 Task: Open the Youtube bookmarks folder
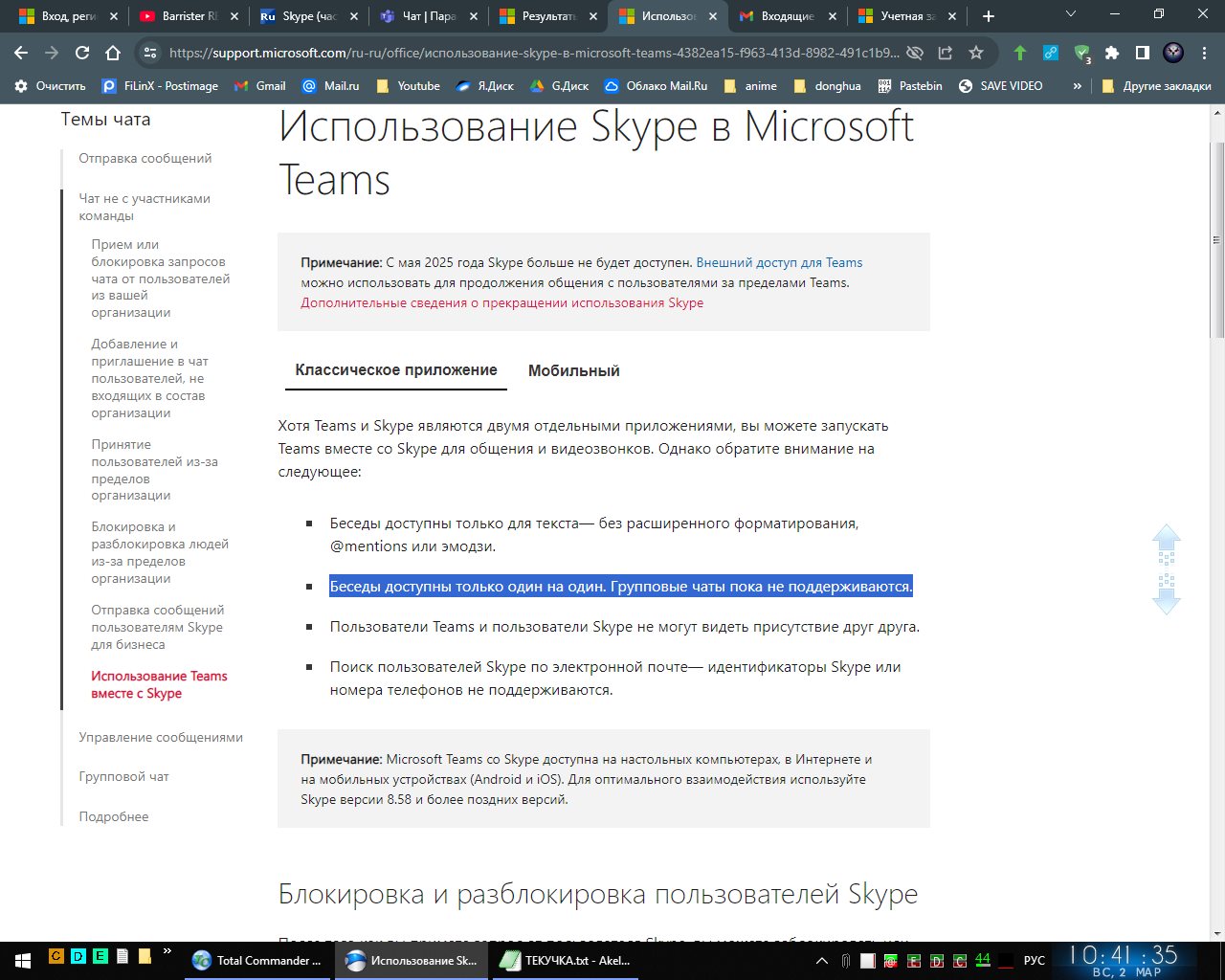408,85
